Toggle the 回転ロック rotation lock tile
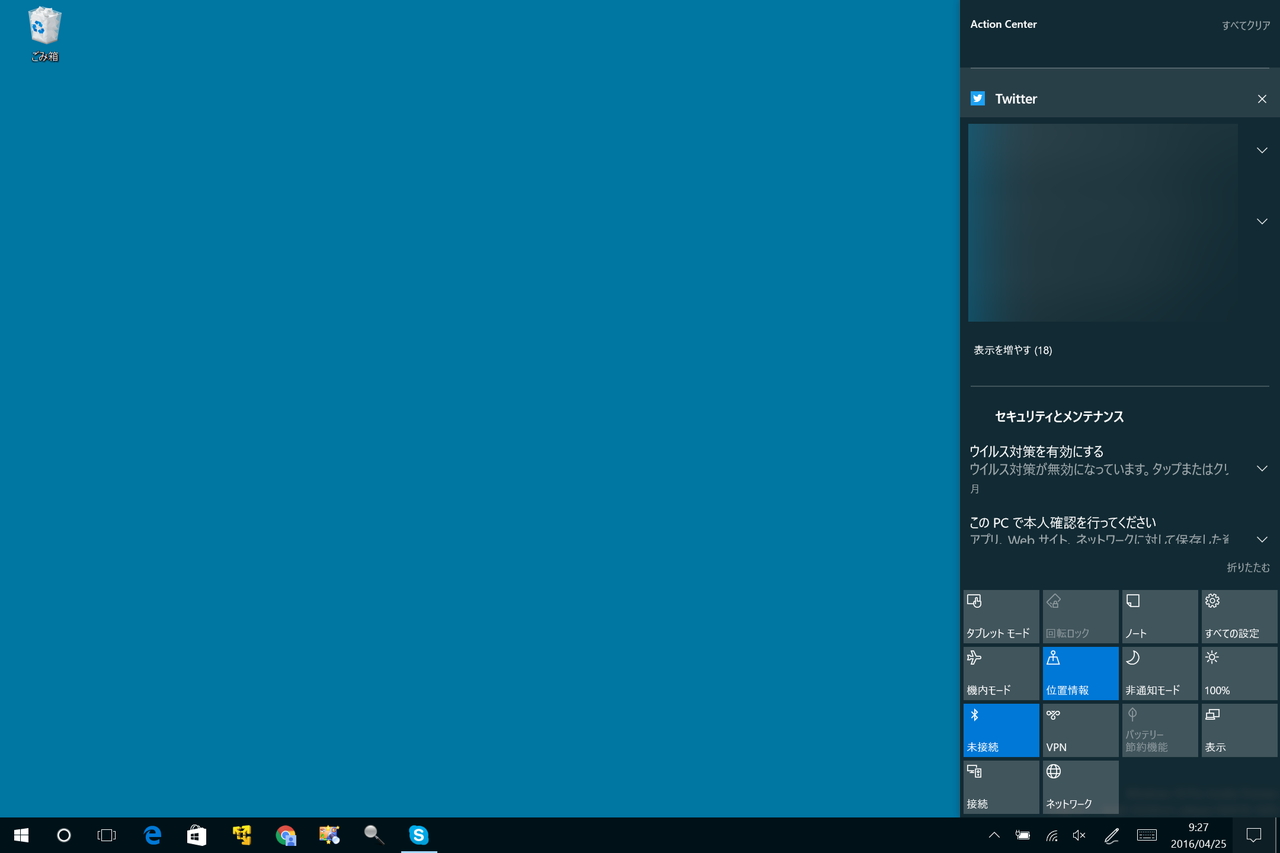 pyautogui.click(x=1081, y=617)
